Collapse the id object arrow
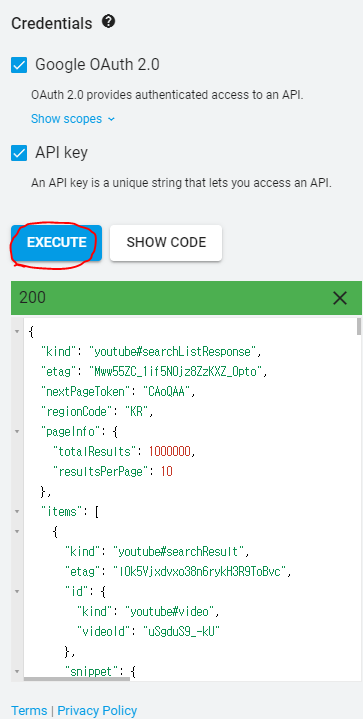 point(17,592)
